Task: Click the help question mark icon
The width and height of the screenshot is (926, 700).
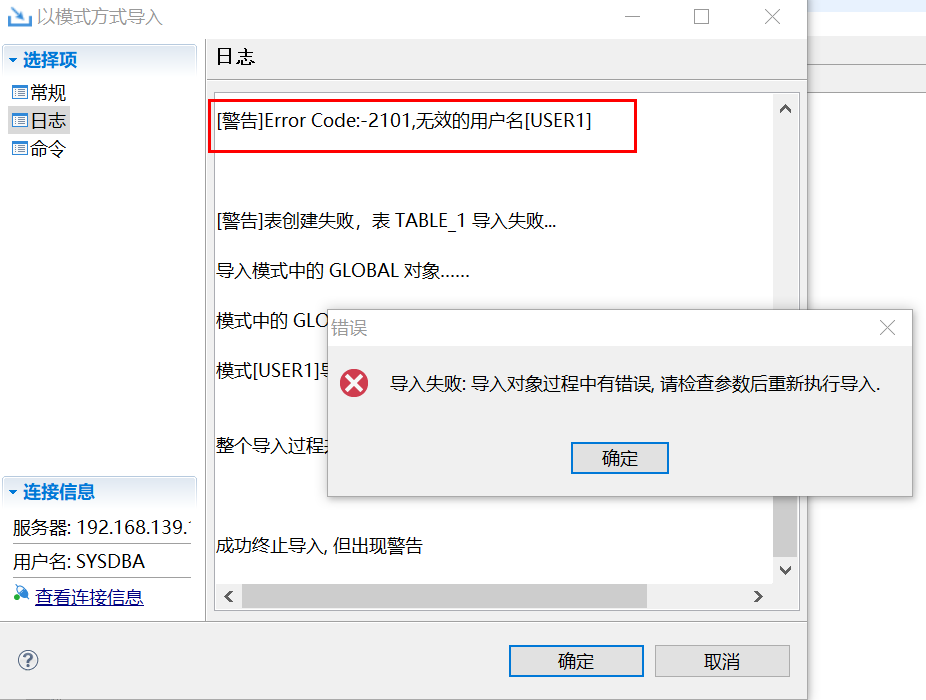Action: coord(28,660)
